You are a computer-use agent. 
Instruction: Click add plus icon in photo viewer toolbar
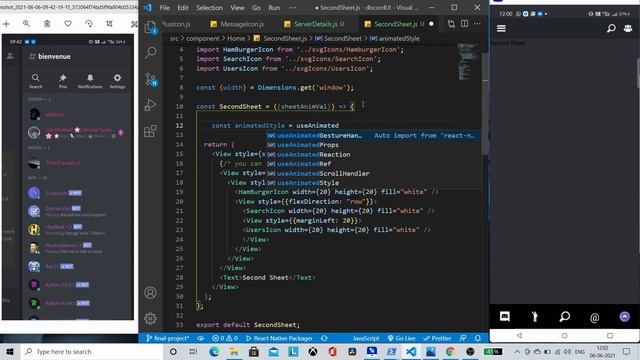tap(6, 24)
